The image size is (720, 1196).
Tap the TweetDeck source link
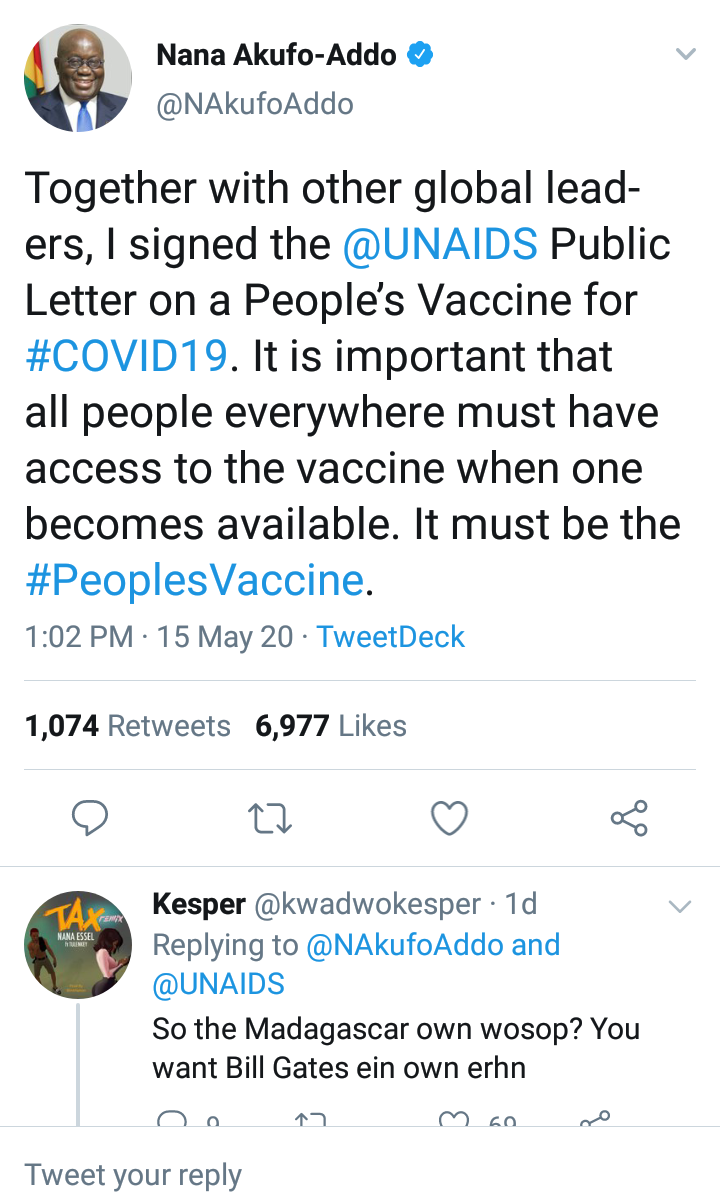point(391,637)
